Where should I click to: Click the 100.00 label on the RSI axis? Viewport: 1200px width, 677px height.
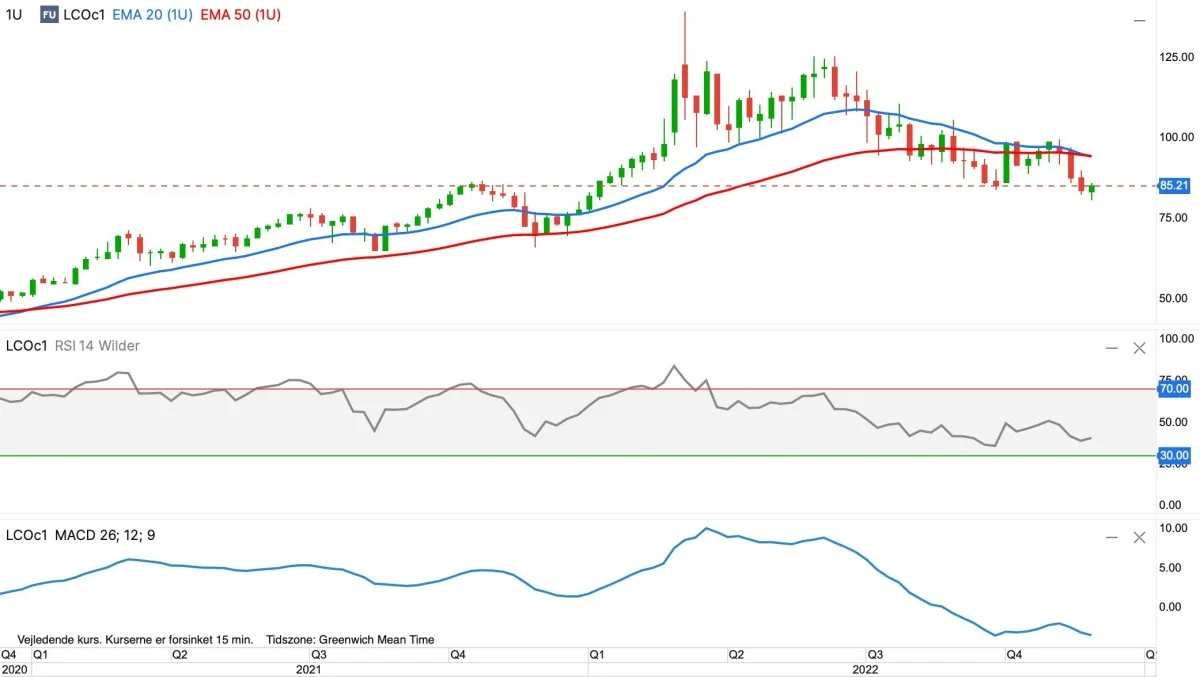pos(1176,339)
